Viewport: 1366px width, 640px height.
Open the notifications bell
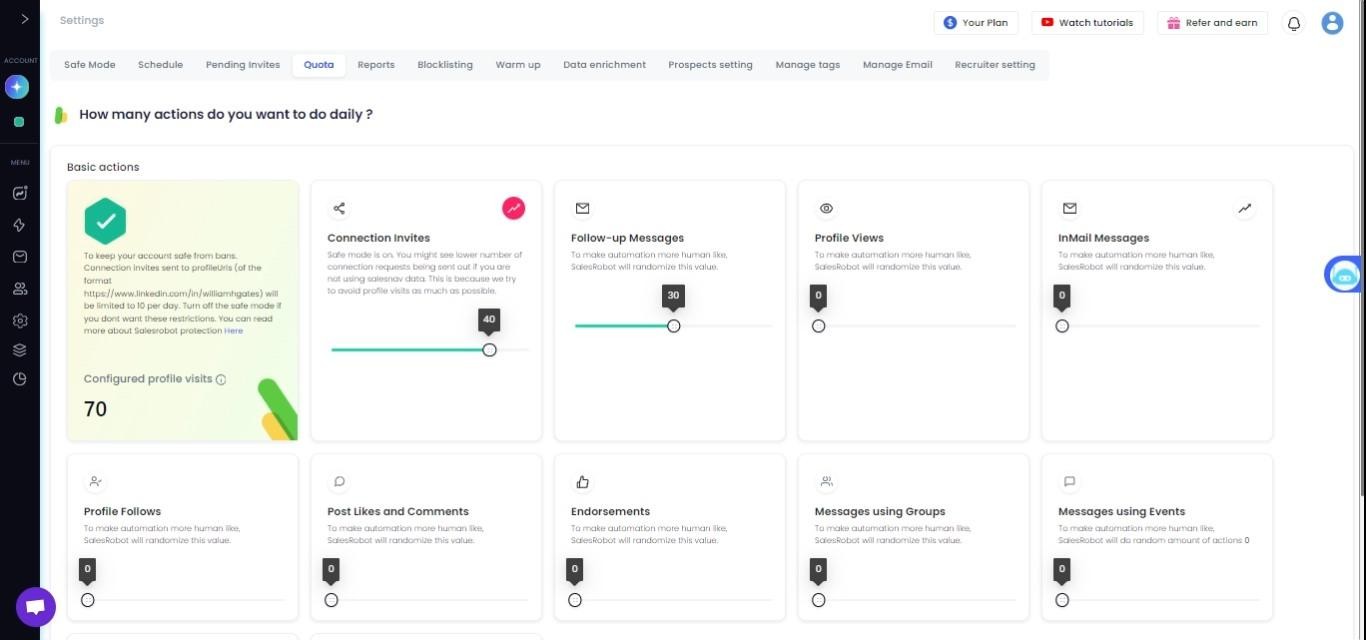1293,22
